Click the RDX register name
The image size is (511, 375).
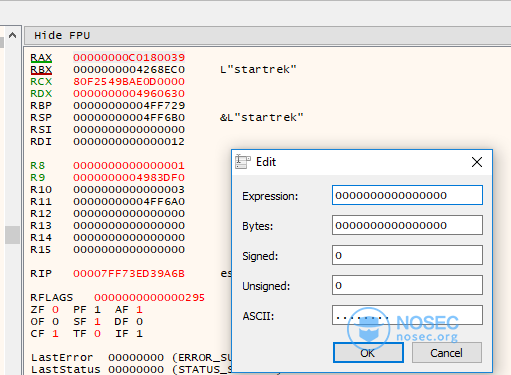pos(41,94)
